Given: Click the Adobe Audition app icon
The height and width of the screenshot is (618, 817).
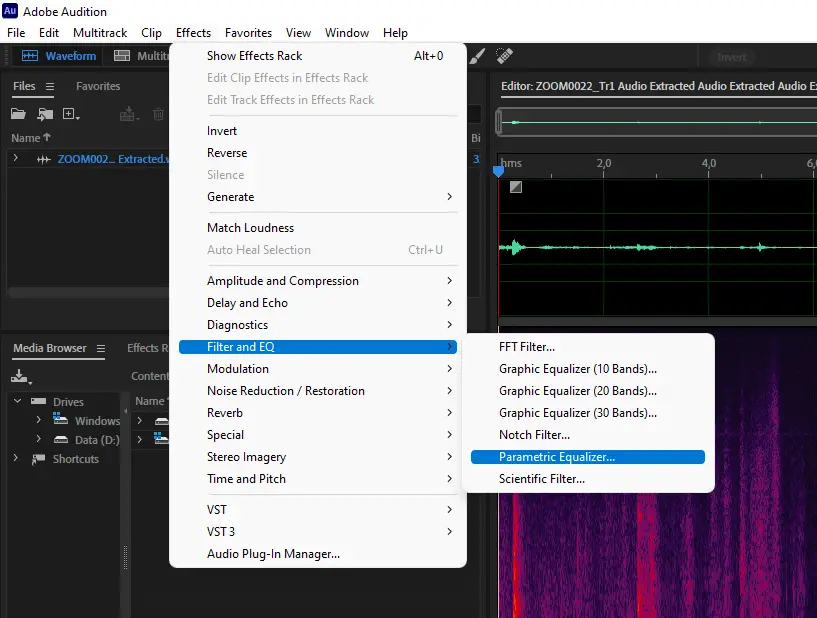Looking at the screenshot, I should pos(10,11).
